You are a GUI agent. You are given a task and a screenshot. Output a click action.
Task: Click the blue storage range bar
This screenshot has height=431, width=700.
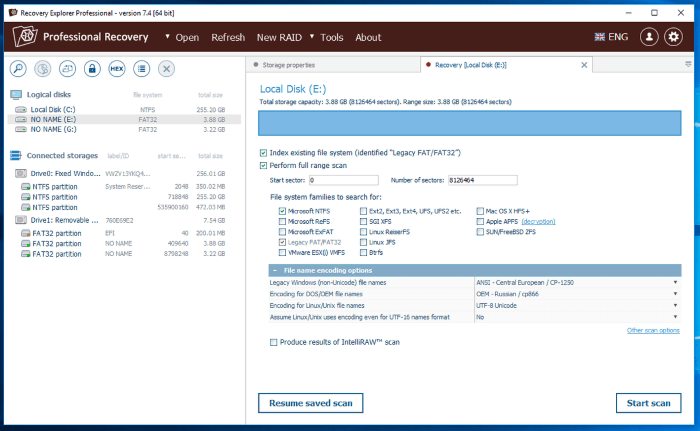(470, 123)
